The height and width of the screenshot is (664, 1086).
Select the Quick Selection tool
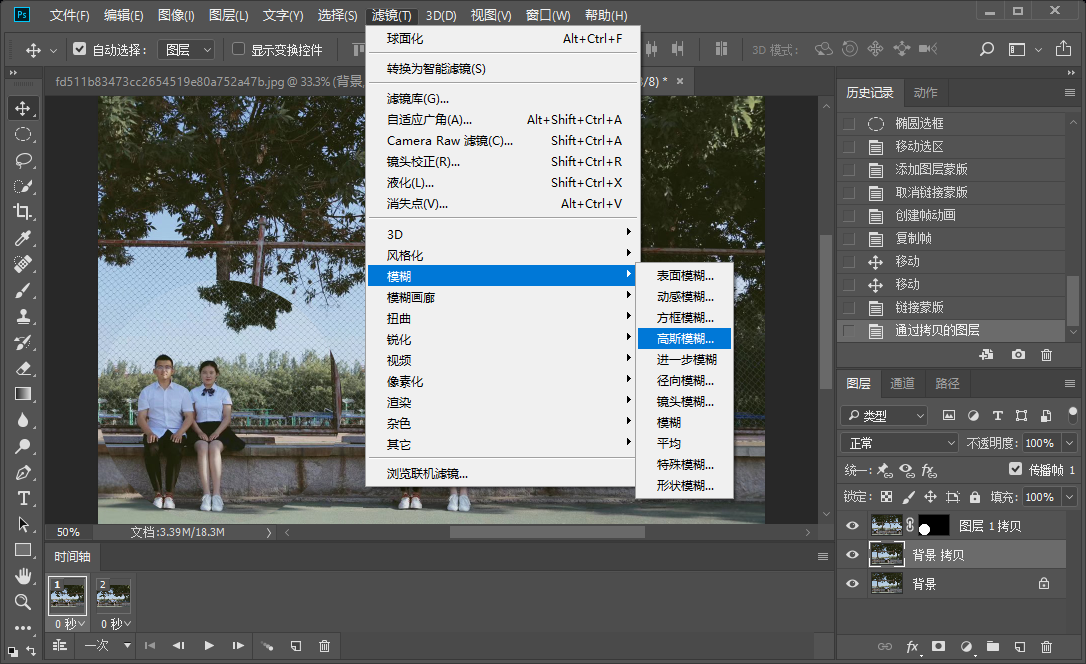tap(23, 186)
